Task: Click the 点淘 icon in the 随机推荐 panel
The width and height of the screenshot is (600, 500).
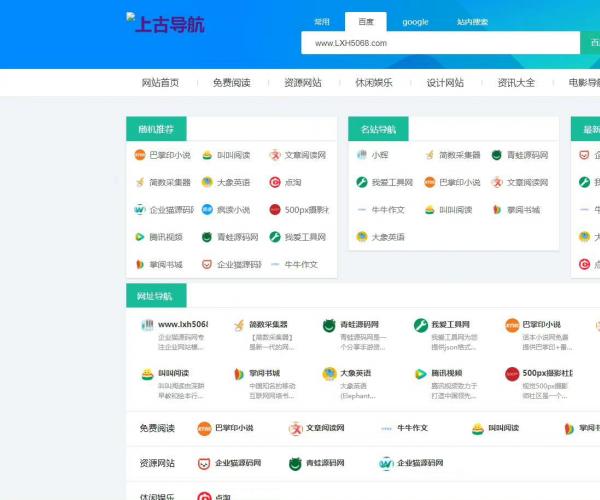Action: tap(275, 182)
